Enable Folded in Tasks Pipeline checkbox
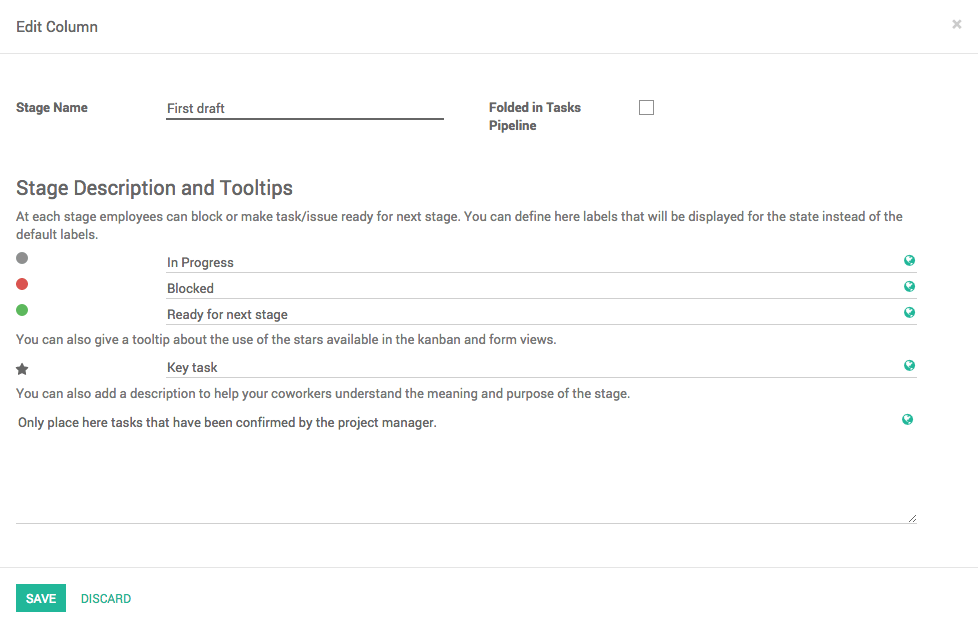Screen dimensions: 978x628 (646, 108)
